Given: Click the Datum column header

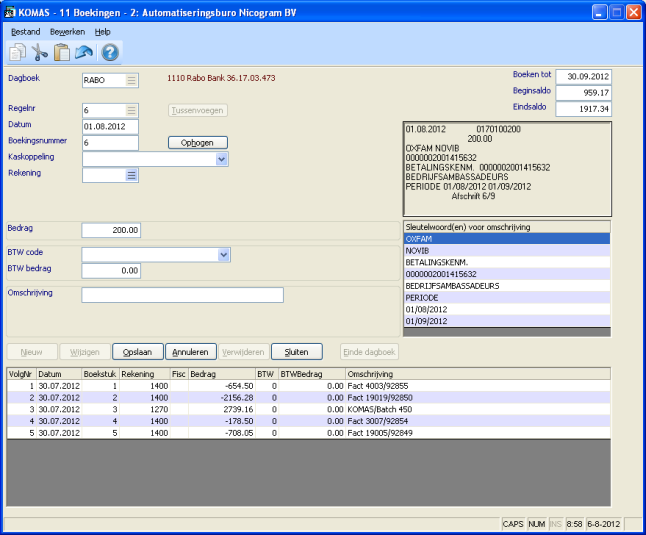Looking at the screenshot, I should [x=59, y=374].
